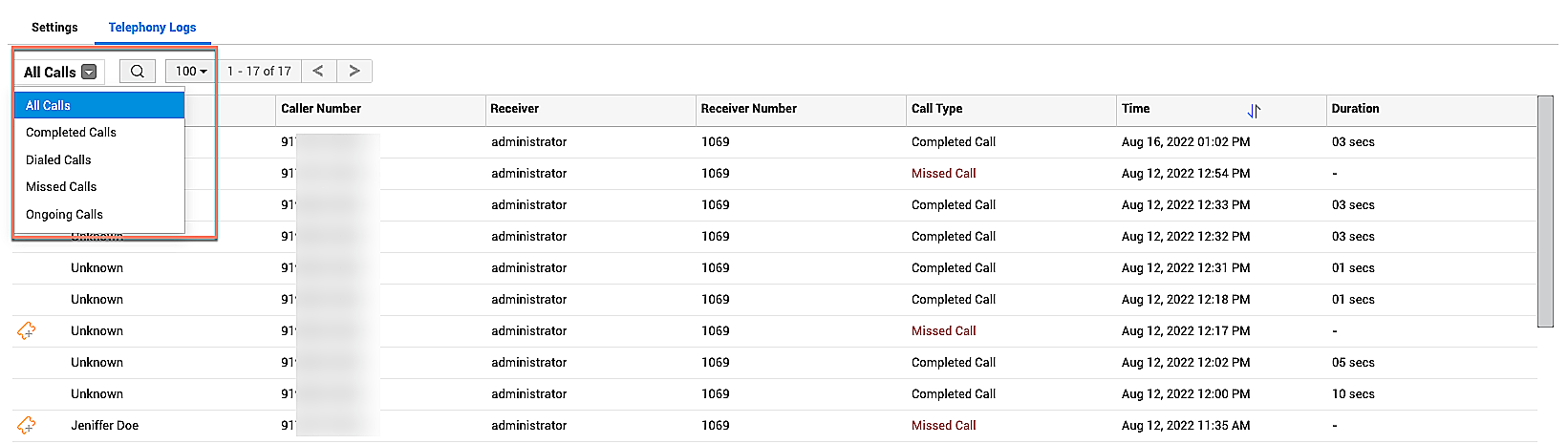This screenshot has height=444, width=1568.
Task: Go to next page arrow
Action: (x=354, y=71)
